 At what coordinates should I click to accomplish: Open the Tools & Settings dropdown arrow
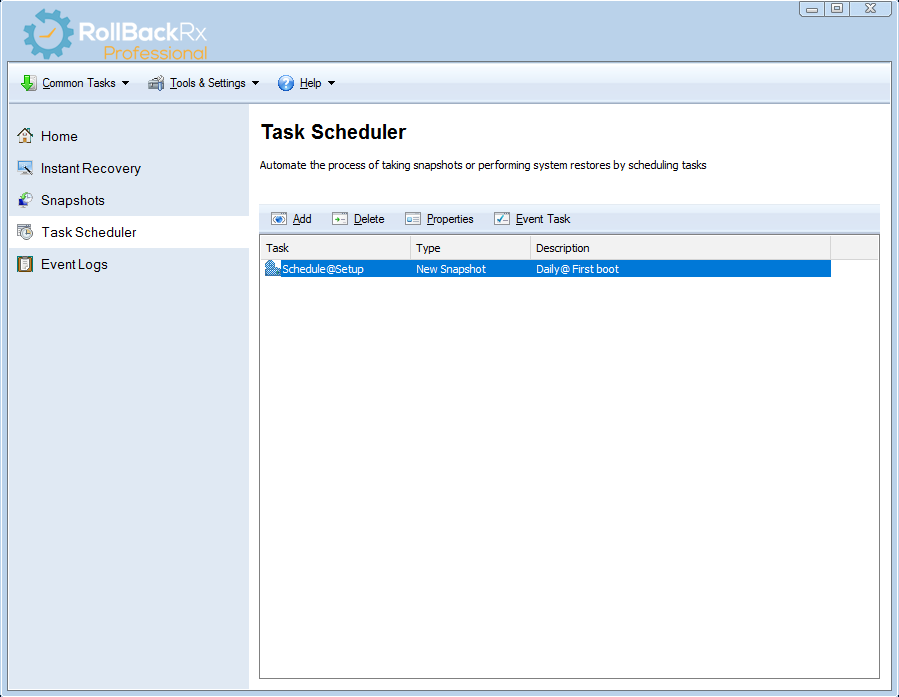[x=256, y=83]
